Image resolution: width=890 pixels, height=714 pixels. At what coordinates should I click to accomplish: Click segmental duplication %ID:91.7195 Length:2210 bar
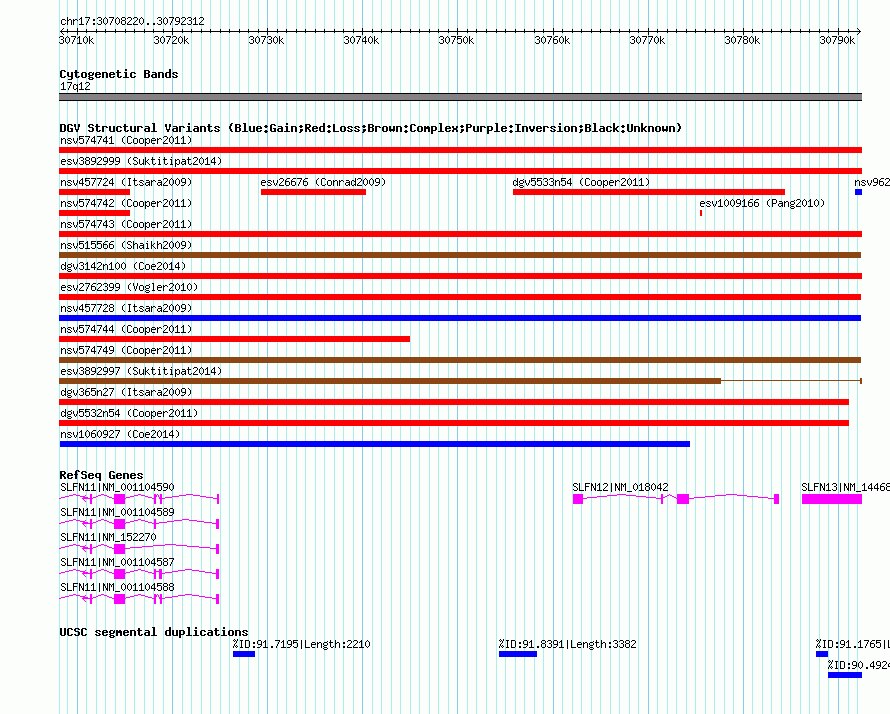pos(244,654)
